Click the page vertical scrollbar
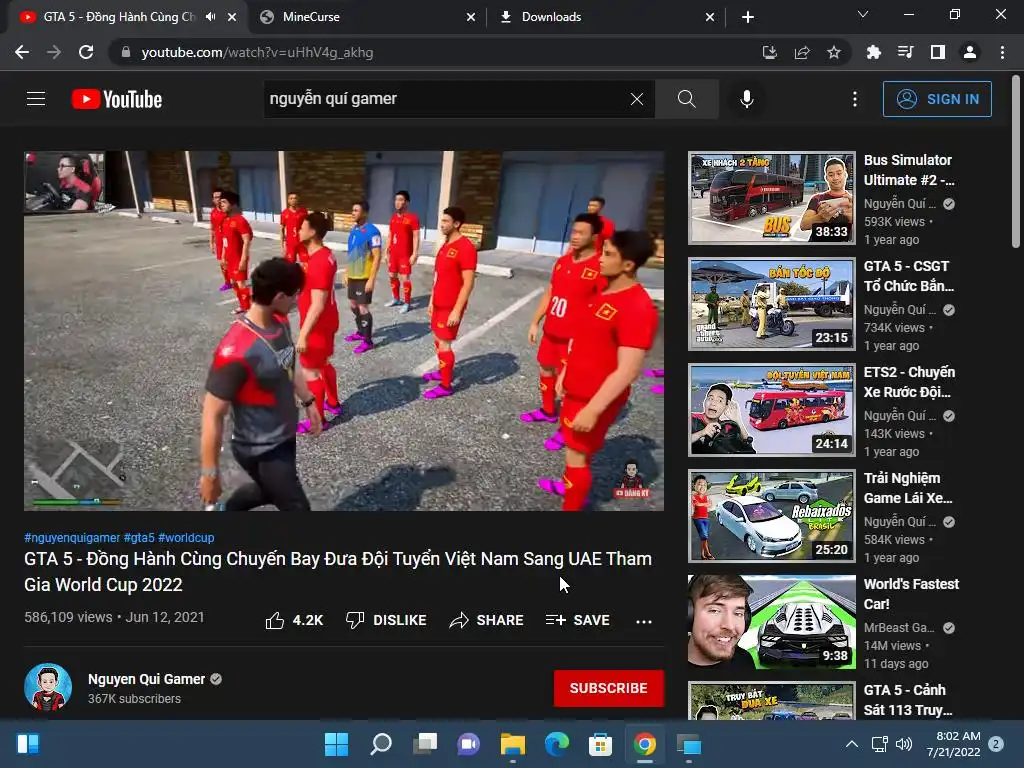The image size is (1024, 768). 1016,161
